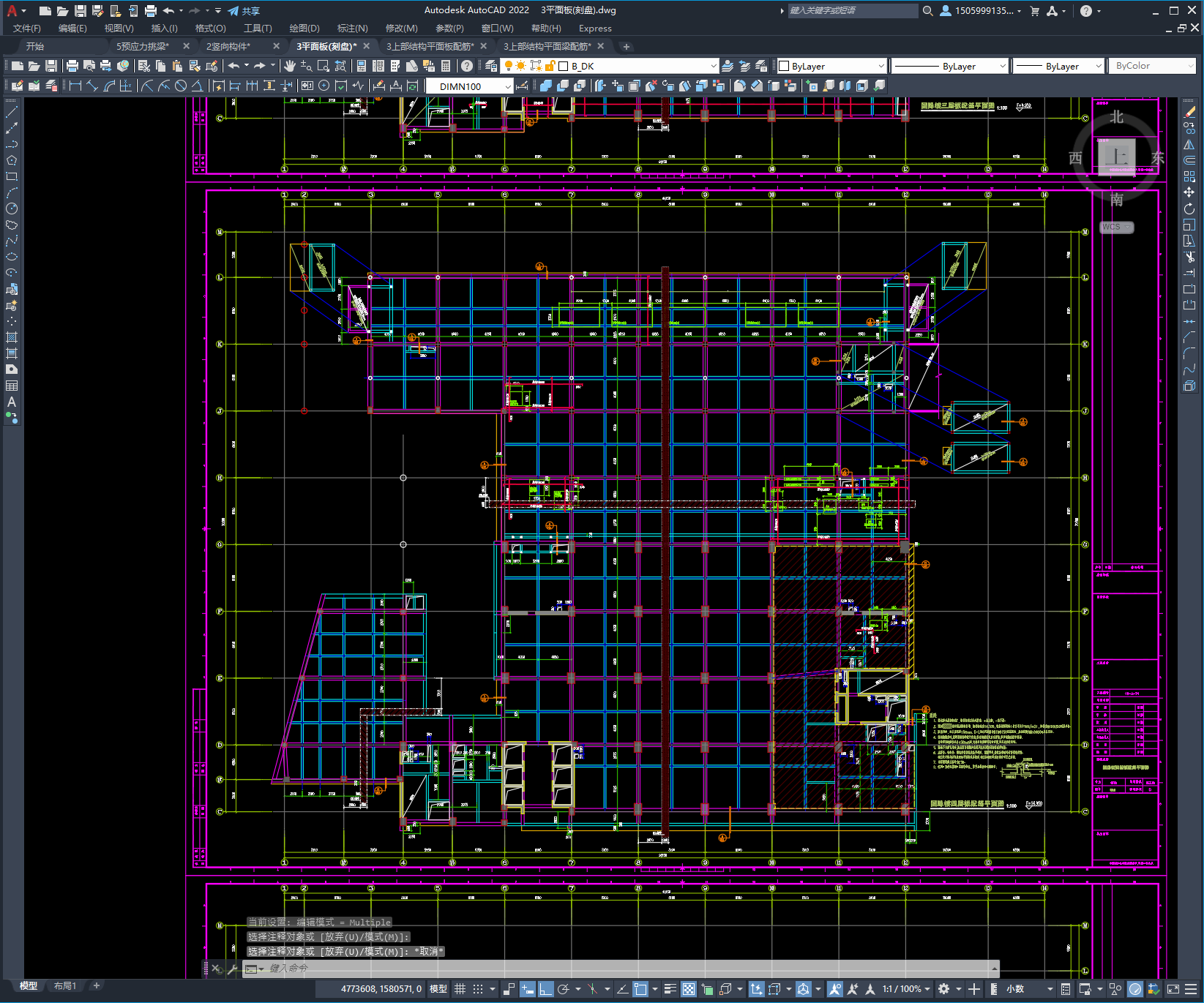Toggle Ortho mode in status bar
This screenshot has width=1204, height=1003.
click(x=546, y=989)
